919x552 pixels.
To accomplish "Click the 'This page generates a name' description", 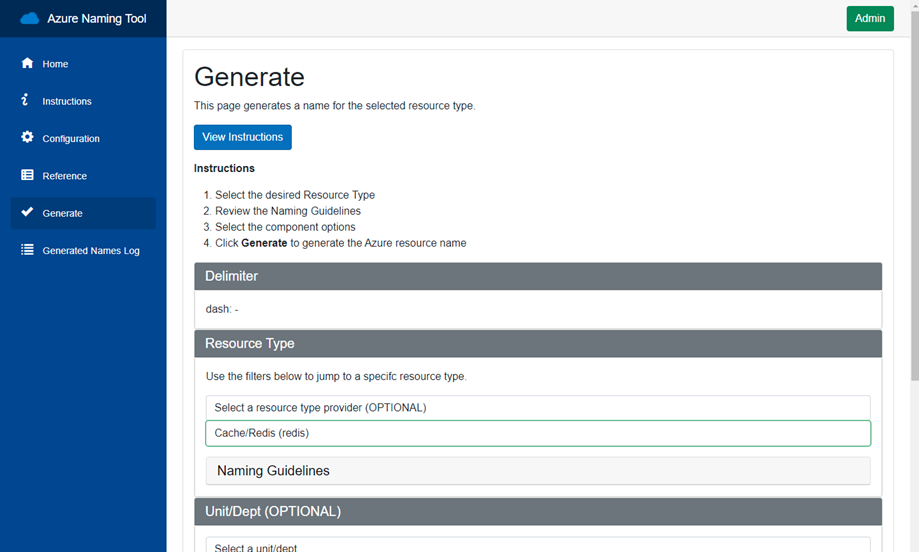I will coord(335,106).
